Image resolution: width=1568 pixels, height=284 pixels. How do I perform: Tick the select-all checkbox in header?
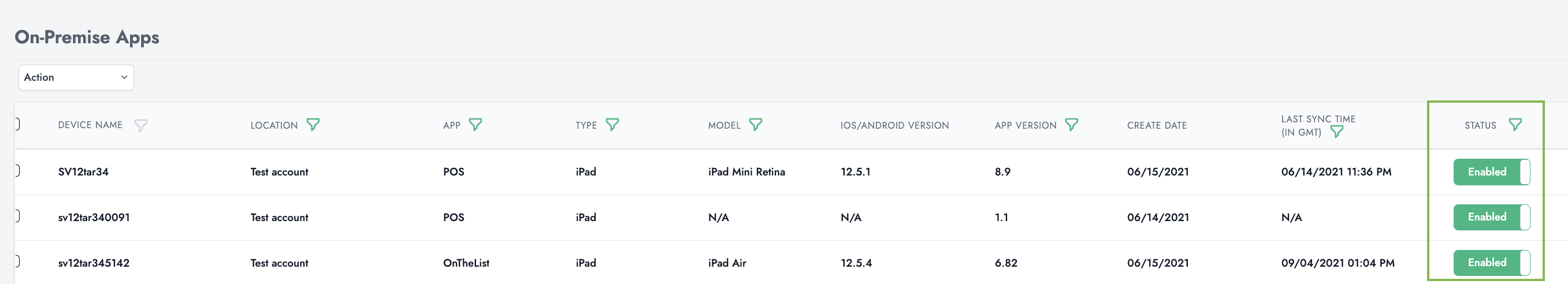[x=17, y=124]
